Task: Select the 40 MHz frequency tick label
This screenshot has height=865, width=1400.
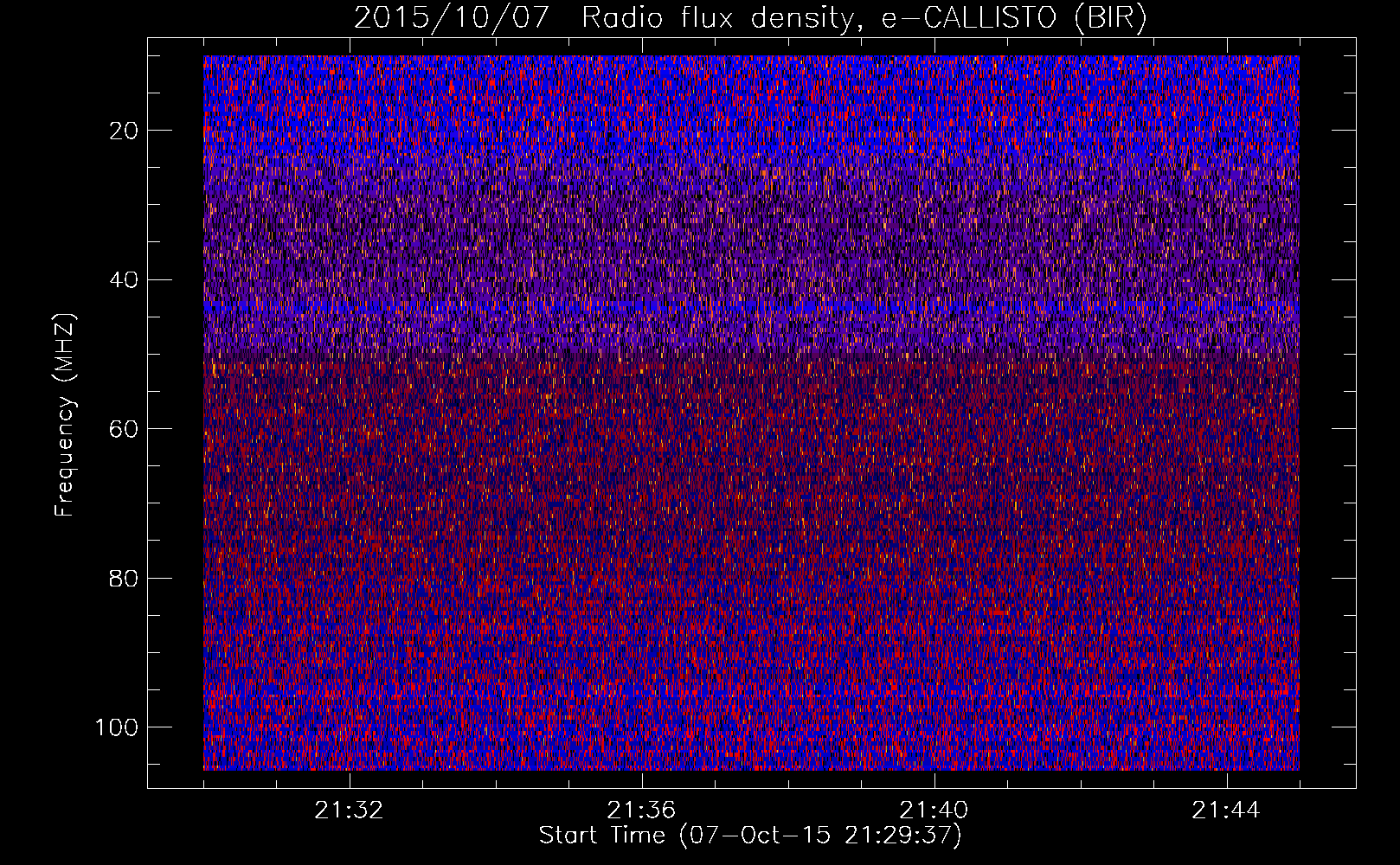Action: (x=124, y=279)
